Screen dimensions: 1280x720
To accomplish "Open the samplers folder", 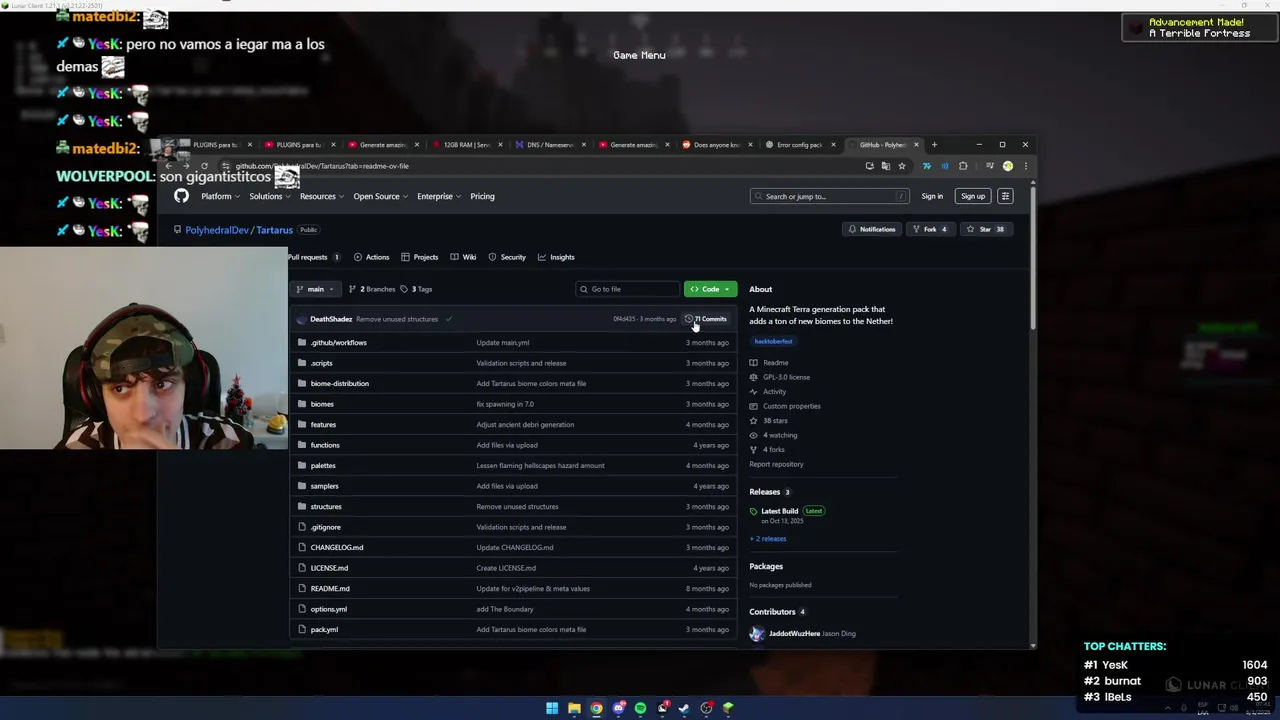I will (x=324, y=486).
